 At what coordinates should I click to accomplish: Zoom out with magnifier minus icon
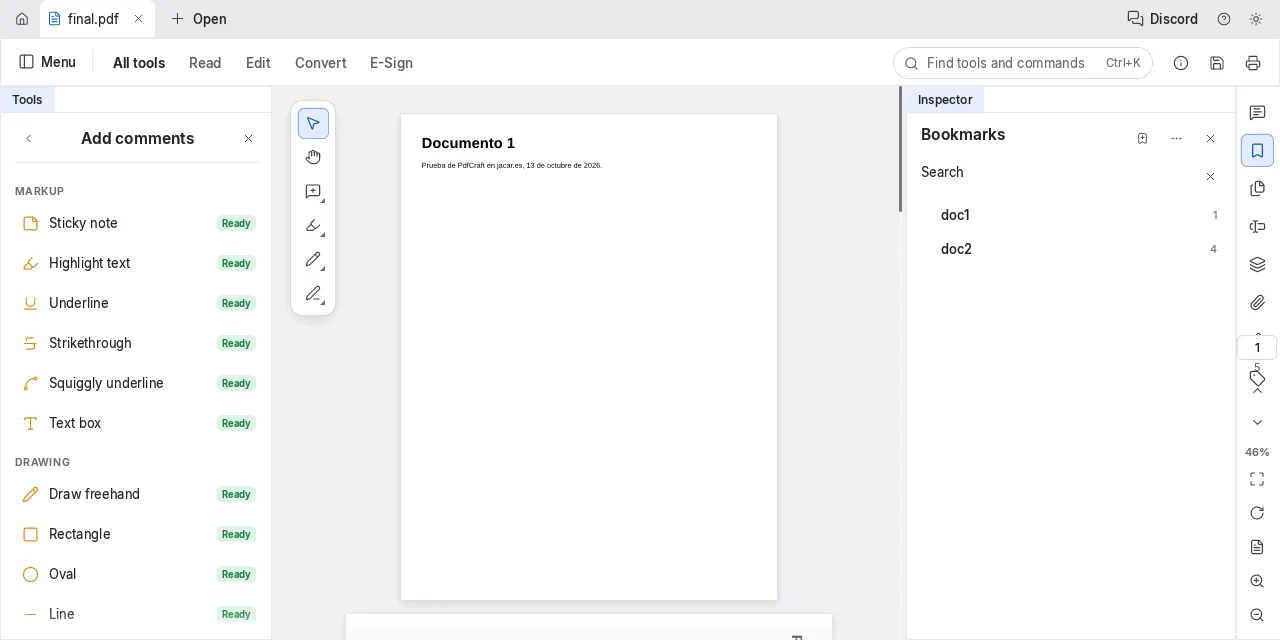(1258, 616)
